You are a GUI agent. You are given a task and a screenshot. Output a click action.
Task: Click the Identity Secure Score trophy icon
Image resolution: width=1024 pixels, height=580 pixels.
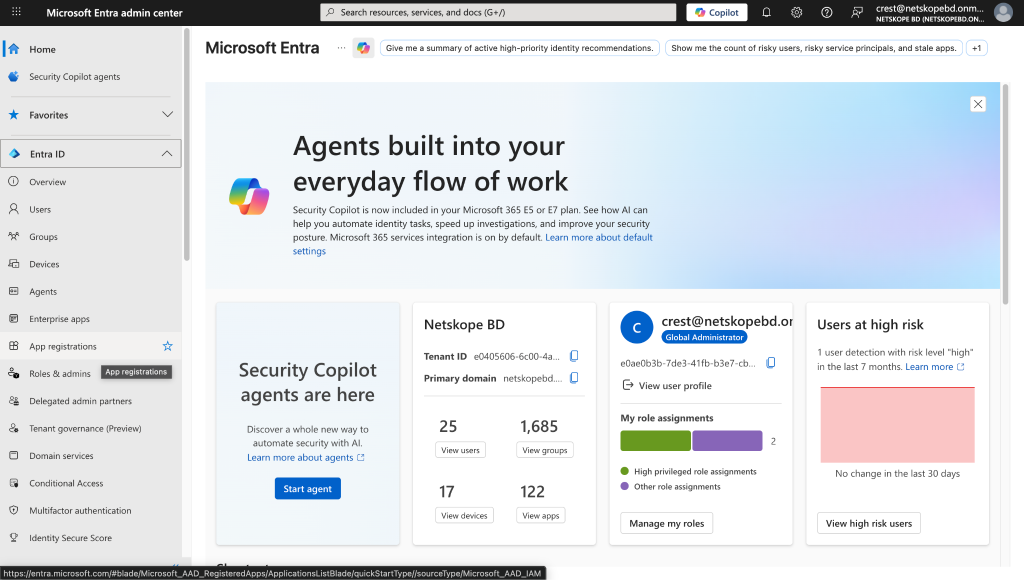point(14,538)
